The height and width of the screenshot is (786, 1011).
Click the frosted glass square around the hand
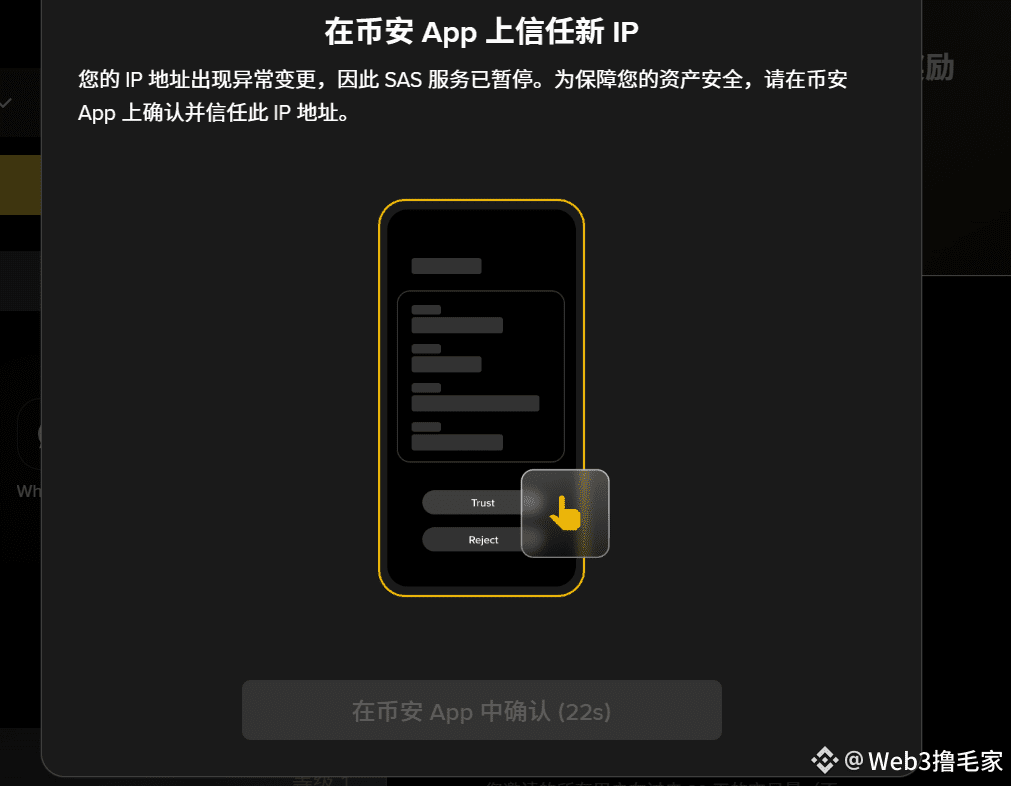(x=565, y=513)
